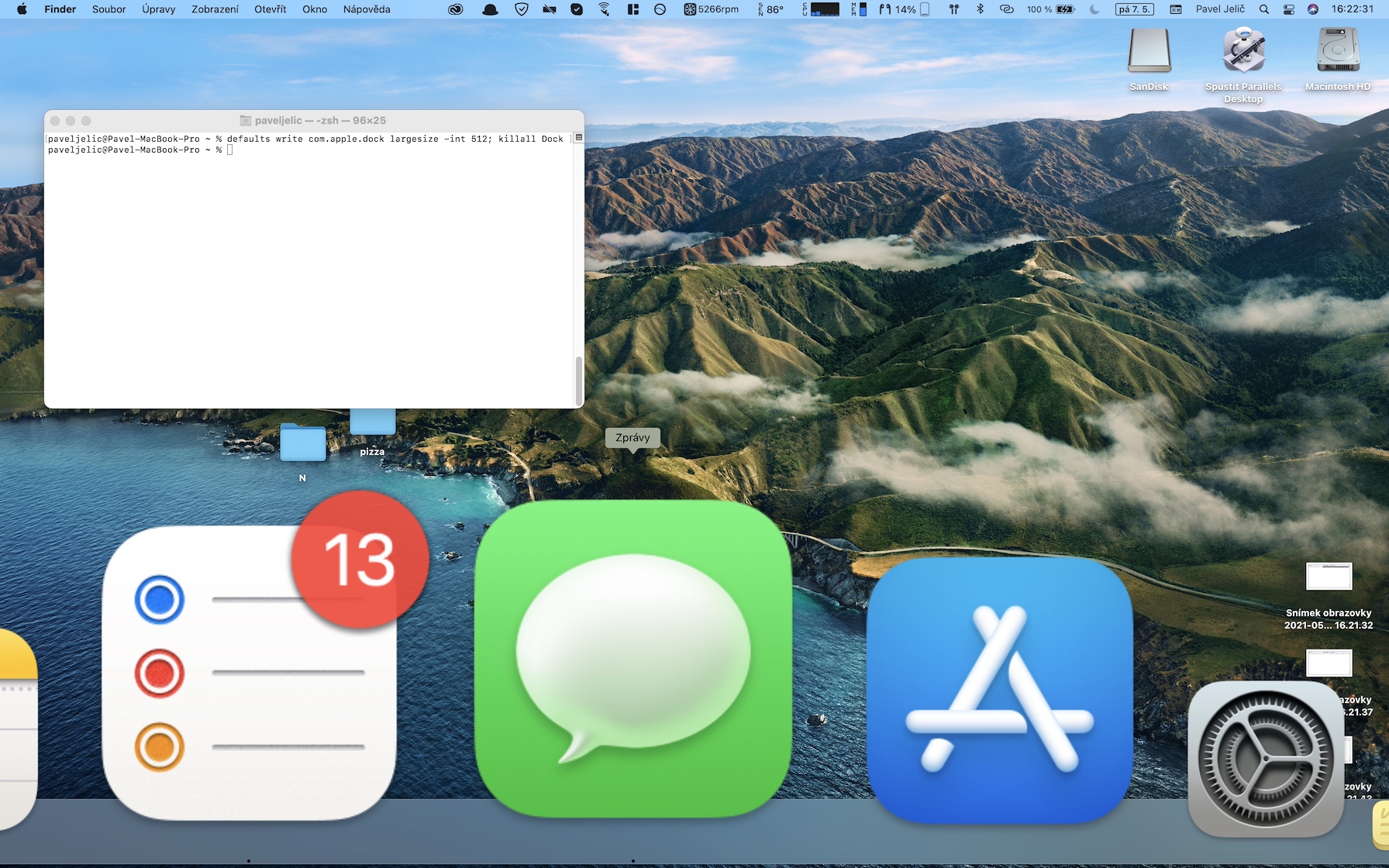Image resolution: width=1389 pixels, height=868 pixels.
Task: Launch the App Store from the Dock
Action: pos(999,690)
